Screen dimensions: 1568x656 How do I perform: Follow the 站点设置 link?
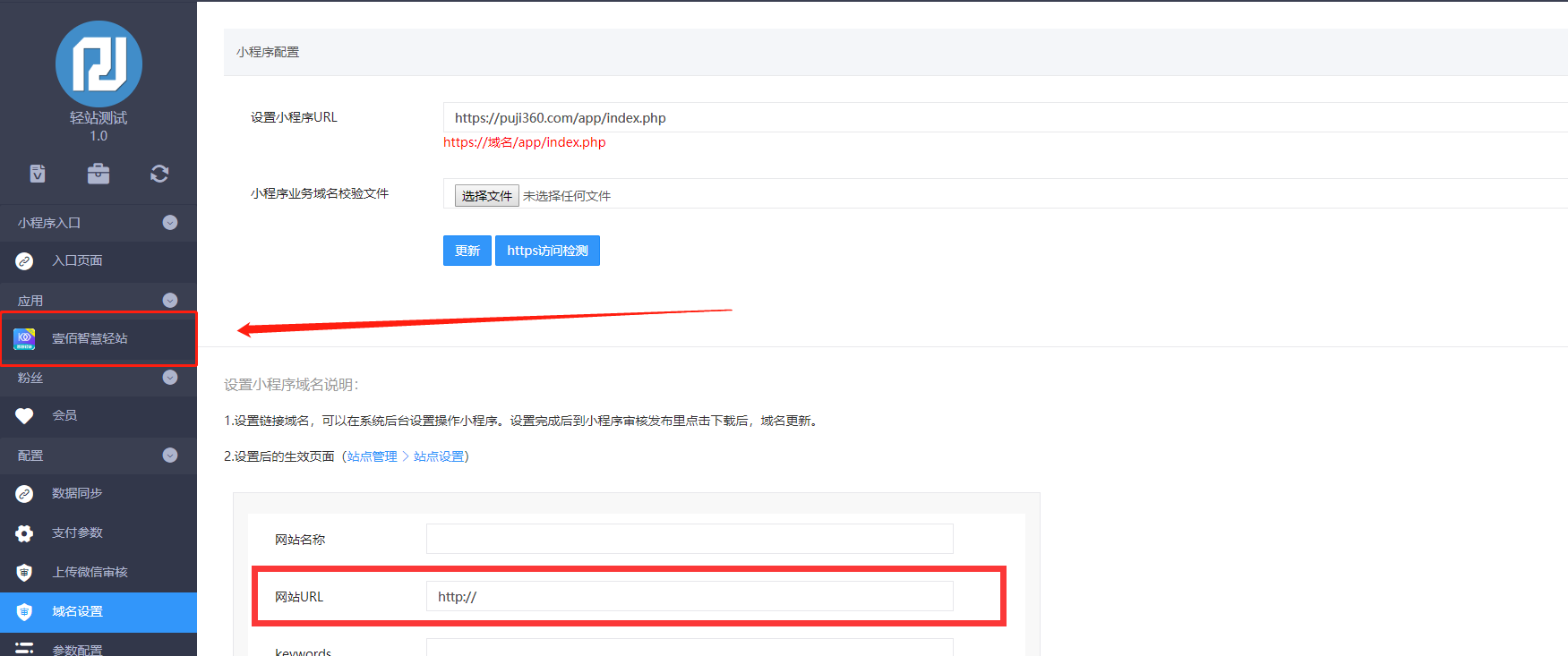(x=439, y=456)
